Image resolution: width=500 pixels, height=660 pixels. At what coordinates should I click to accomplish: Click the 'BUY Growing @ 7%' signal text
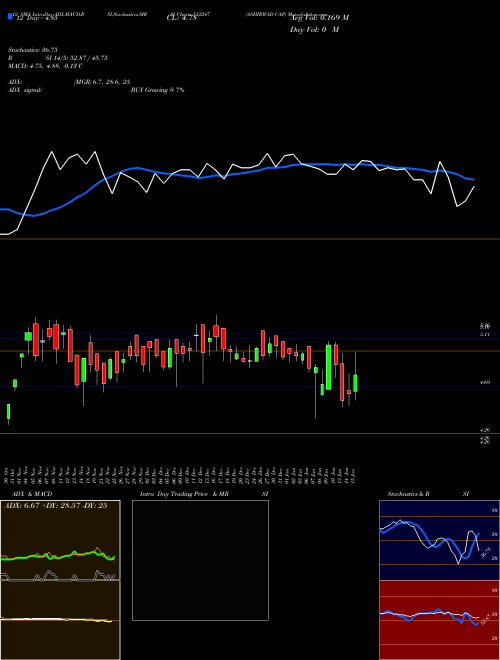click(x=157, y=90)
